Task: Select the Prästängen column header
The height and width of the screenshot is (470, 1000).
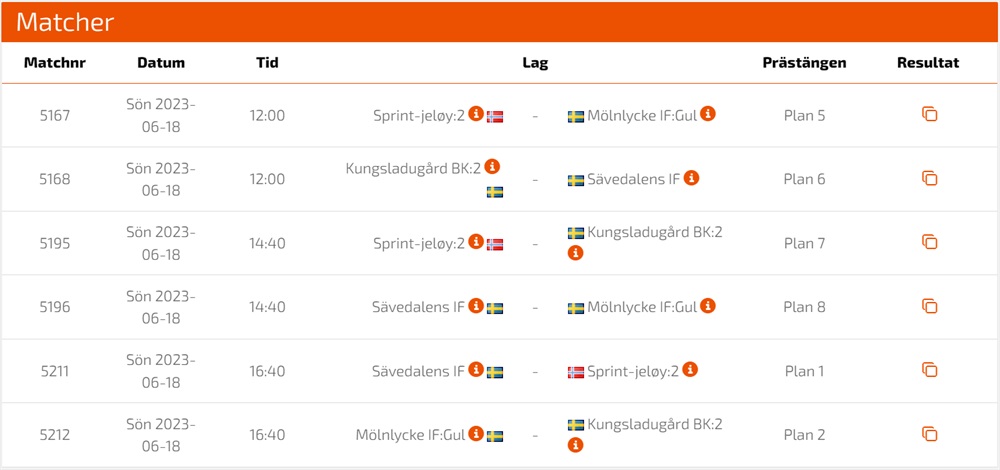Action: [x=804, y=62]
